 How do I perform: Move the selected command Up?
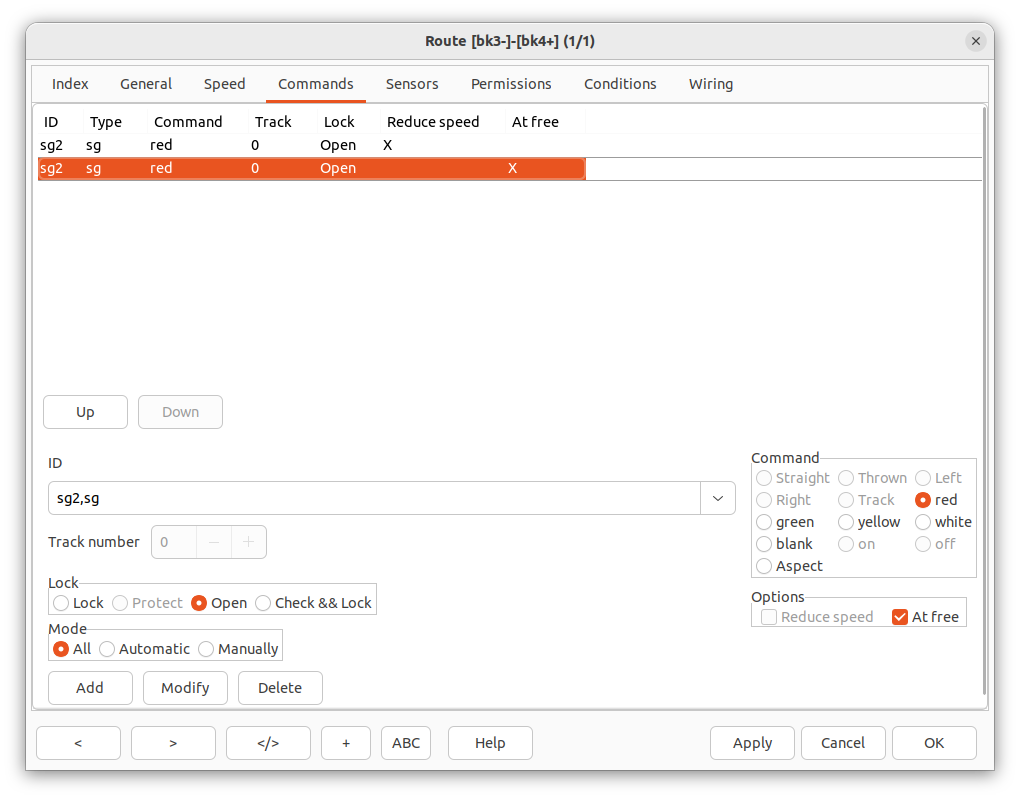click(x=85, y=412)
